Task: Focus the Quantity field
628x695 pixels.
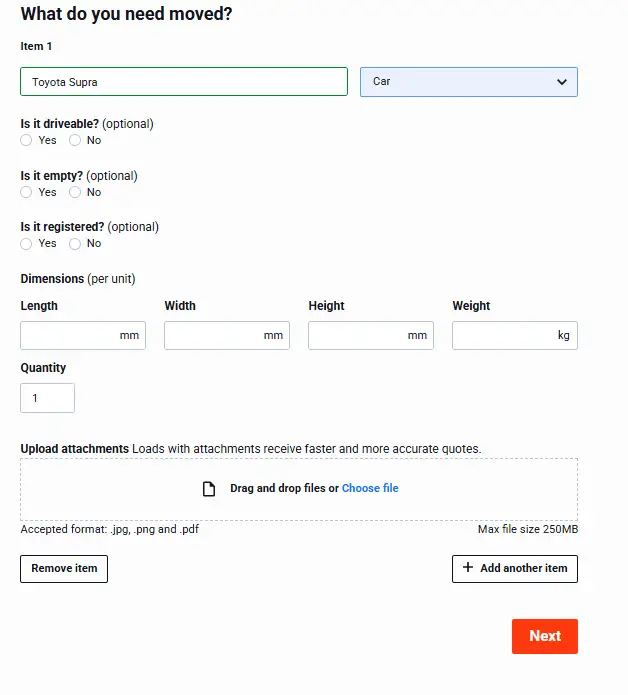Action: pos(47,398)
